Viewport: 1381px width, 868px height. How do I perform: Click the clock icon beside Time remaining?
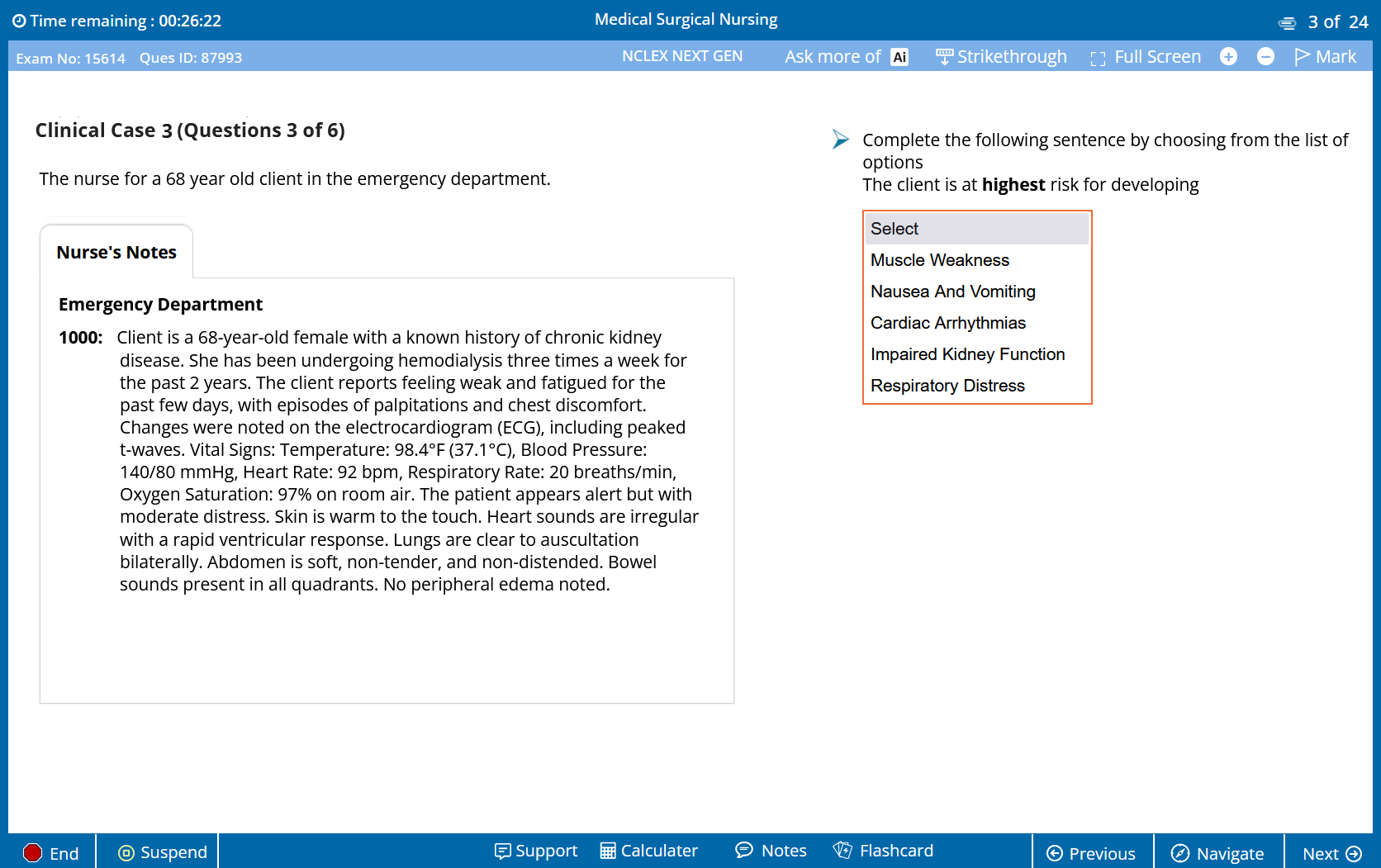click(x=19, y=21)
